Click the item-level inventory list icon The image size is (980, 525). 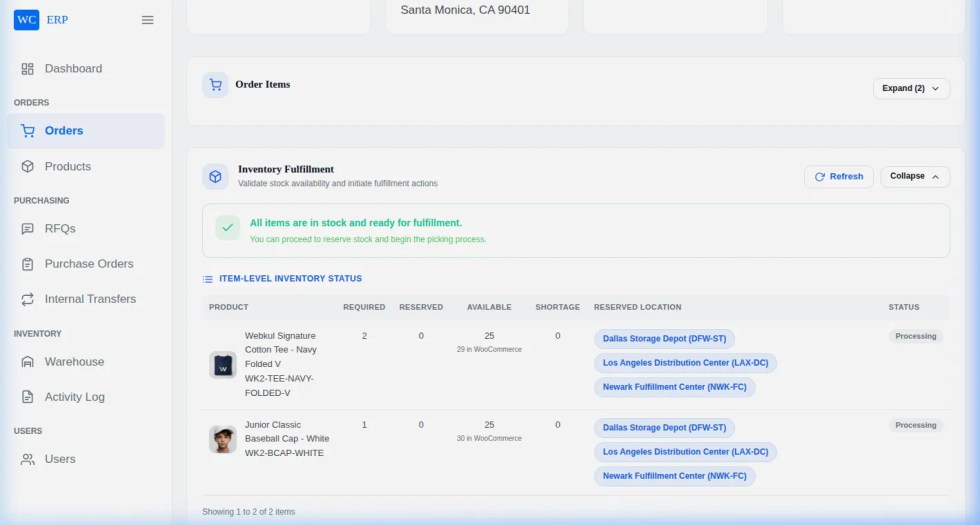click(x=208, y=279)
